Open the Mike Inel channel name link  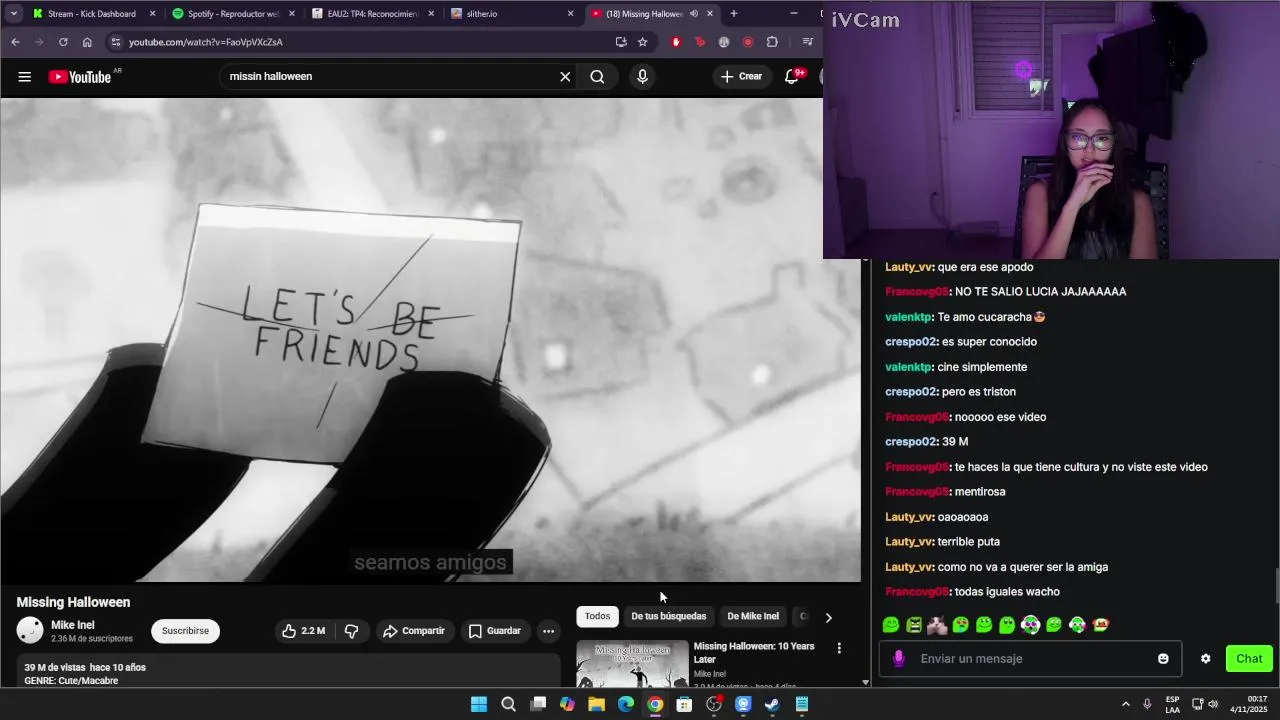(73, 625)
